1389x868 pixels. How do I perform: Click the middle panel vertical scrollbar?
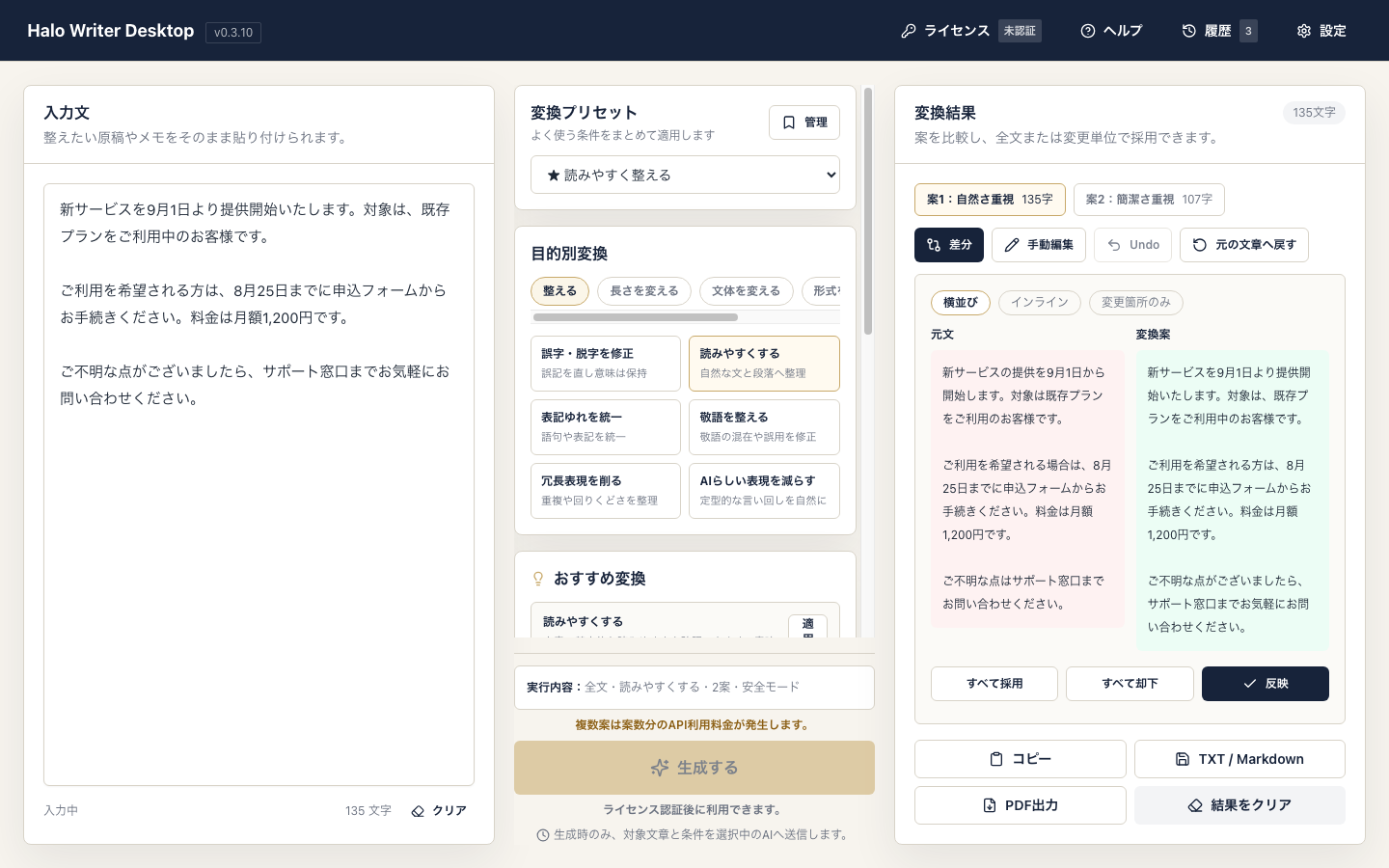[x=868, y=212]
